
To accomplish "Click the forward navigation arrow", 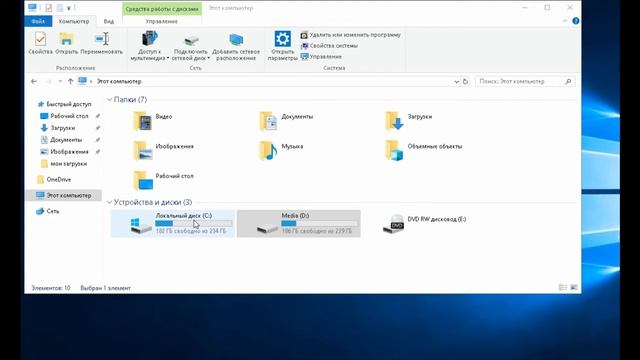I will [x=49, y=82].
